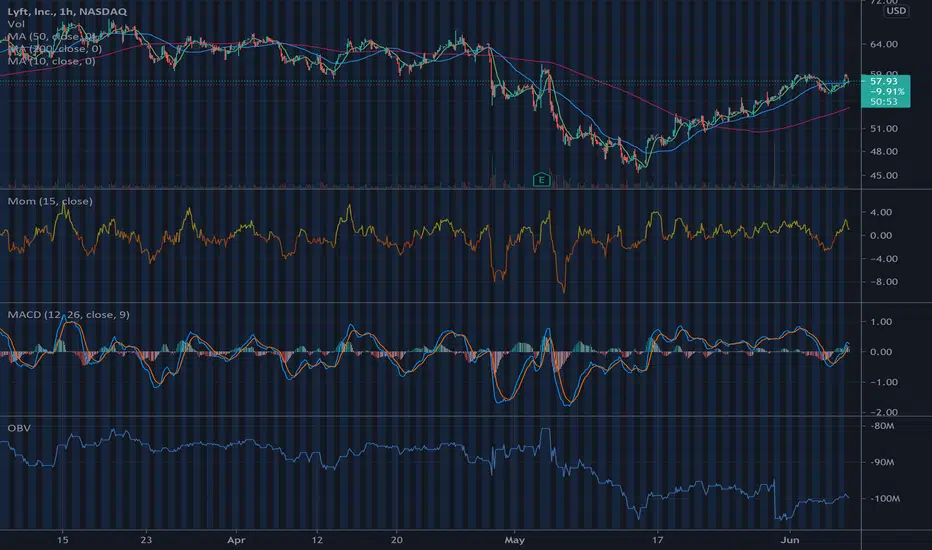Click the 0.00 label on MACD scale

tap(881, 352)
